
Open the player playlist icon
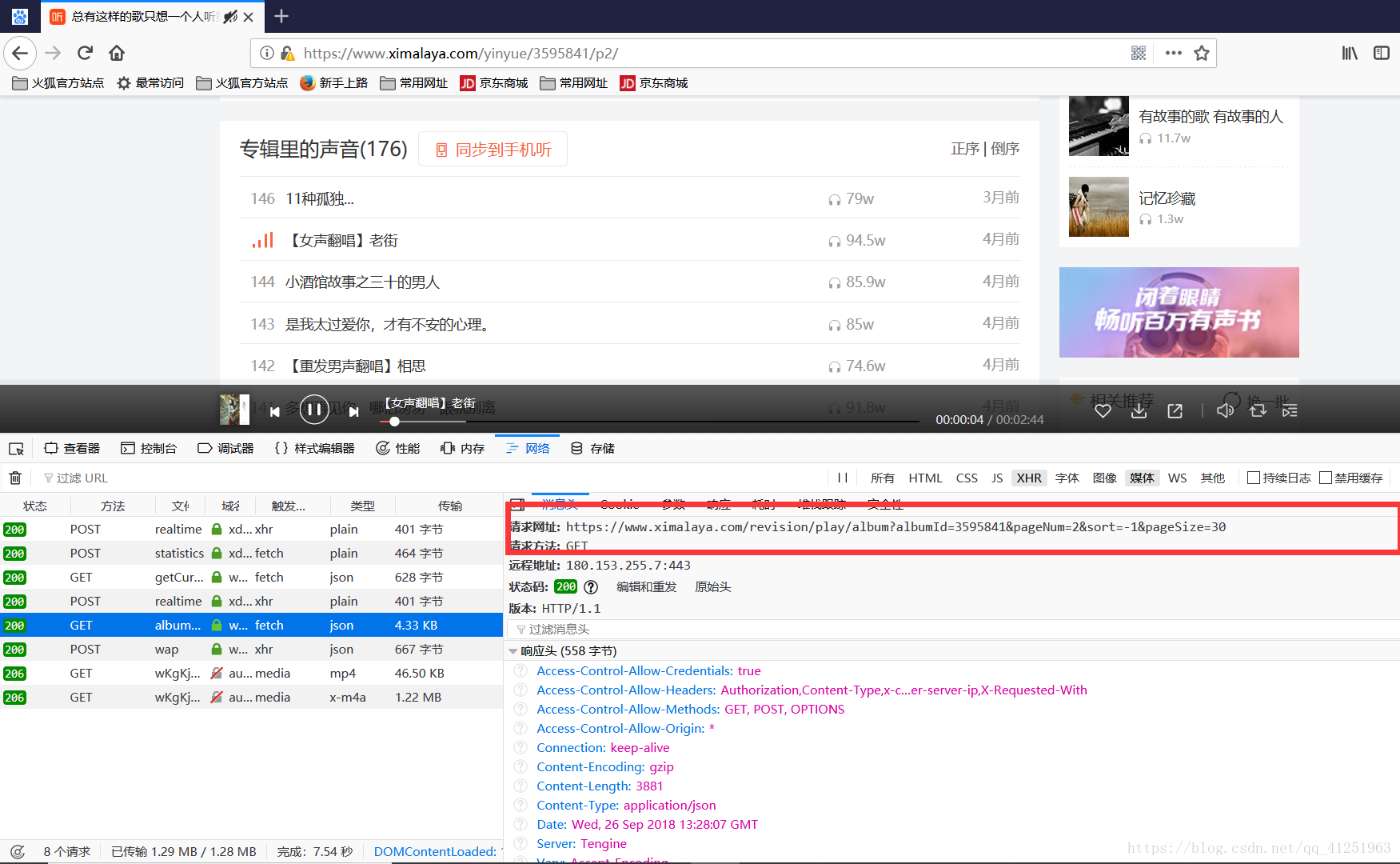[1290, 410]
